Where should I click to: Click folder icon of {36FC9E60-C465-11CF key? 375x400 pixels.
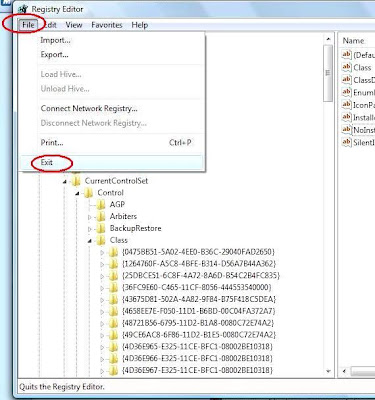113,288
